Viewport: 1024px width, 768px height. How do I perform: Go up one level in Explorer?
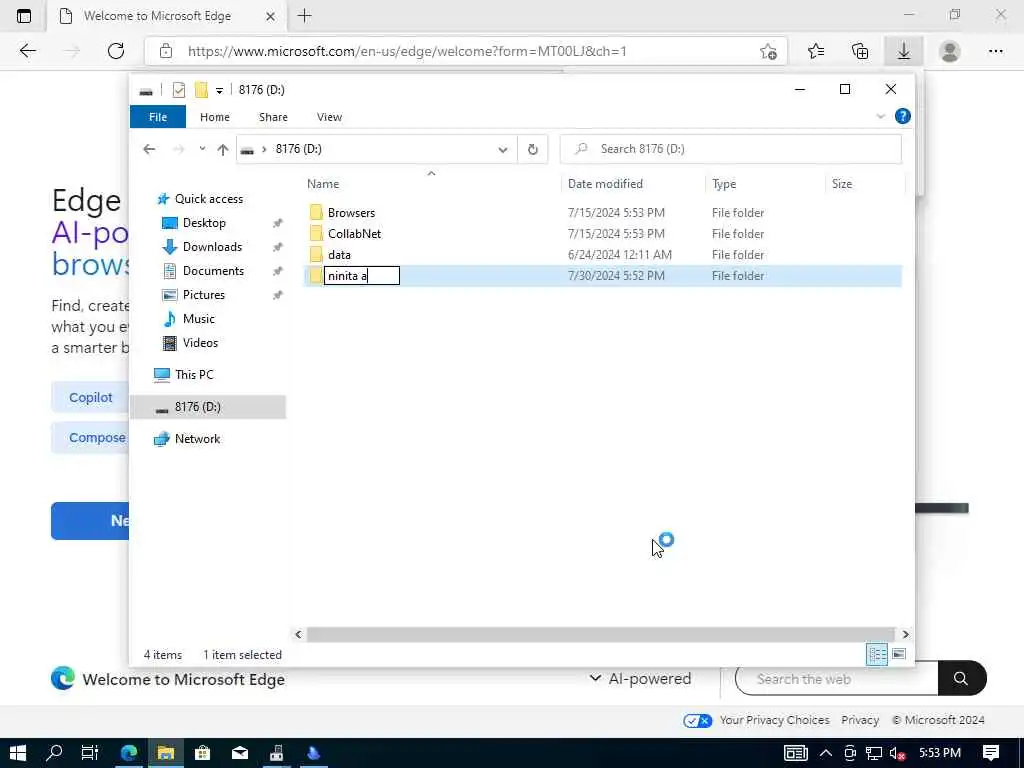coord(223,150)
